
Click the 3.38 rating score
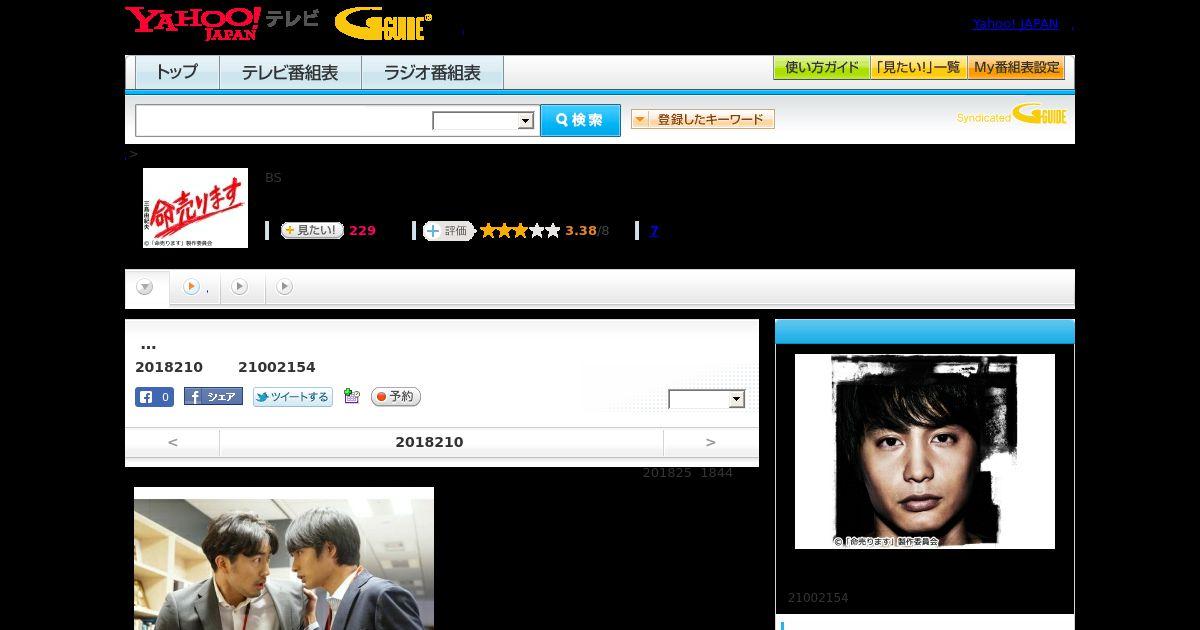point(581,231)
